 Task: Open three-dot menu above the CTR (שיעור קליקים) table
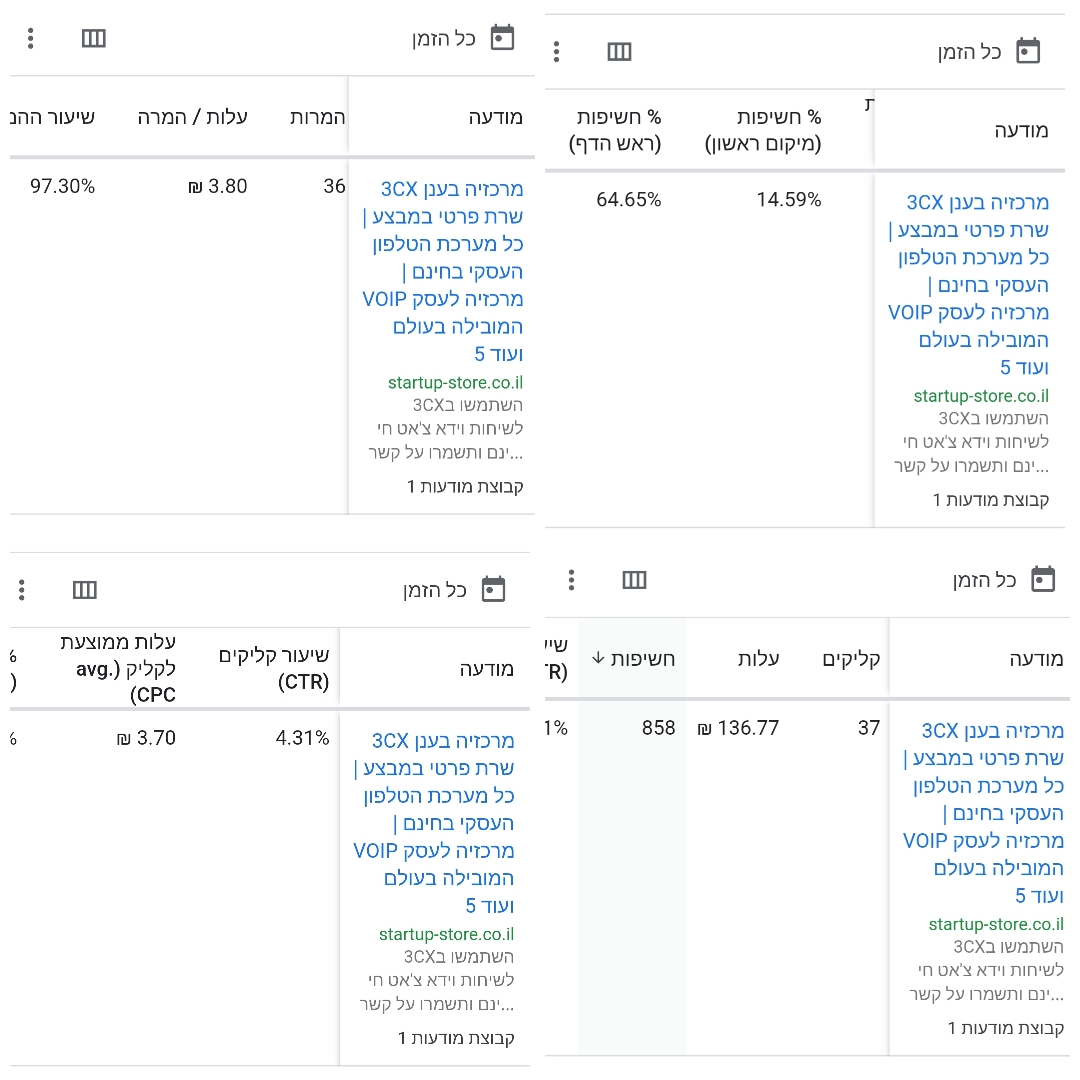[x=22, y=590]
